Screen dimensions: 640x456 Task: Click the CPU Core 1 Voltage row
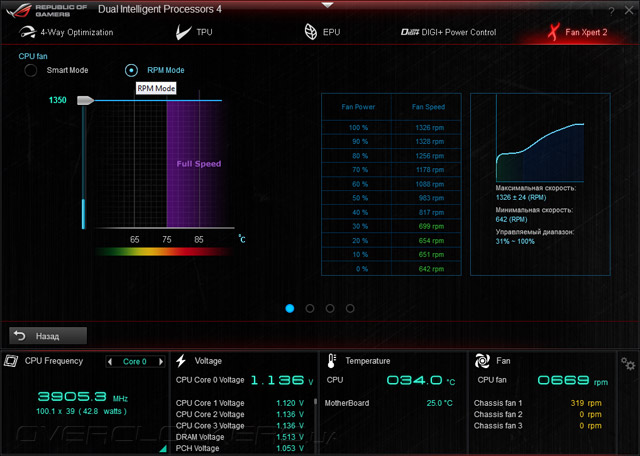pyautogui.click(x=240, y=403)
